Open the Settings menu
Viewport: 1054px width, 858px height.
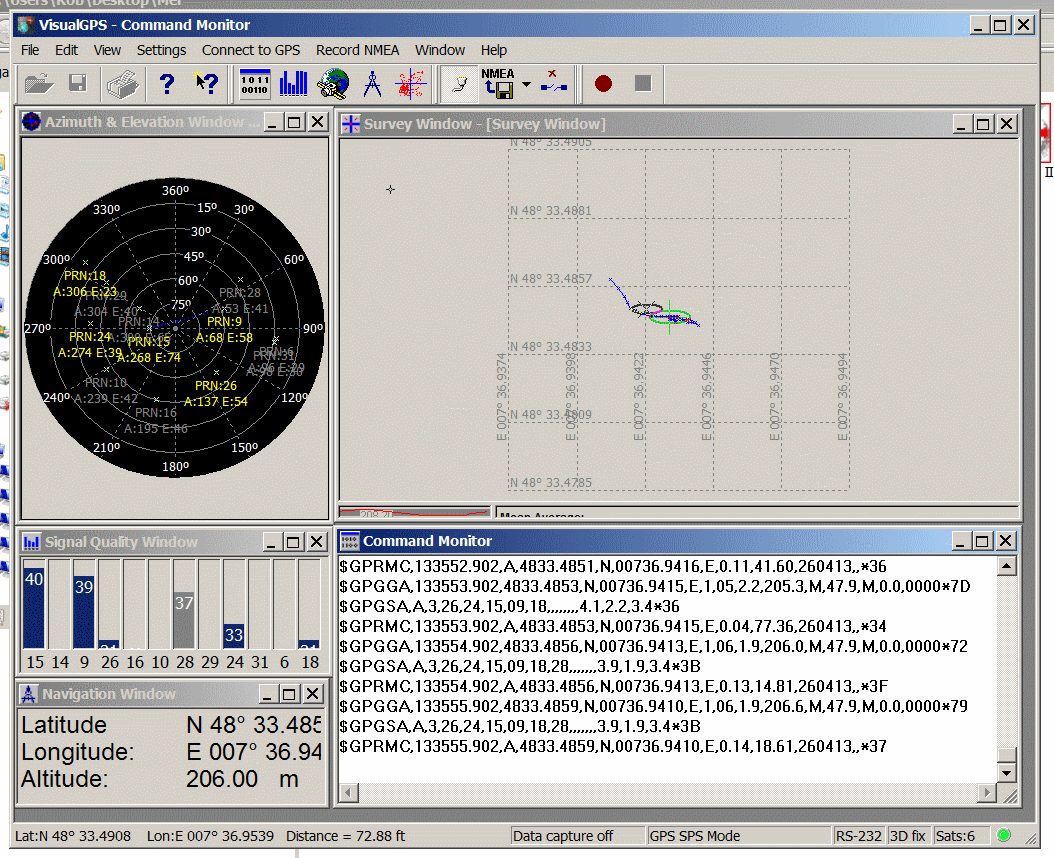point(161,50)
